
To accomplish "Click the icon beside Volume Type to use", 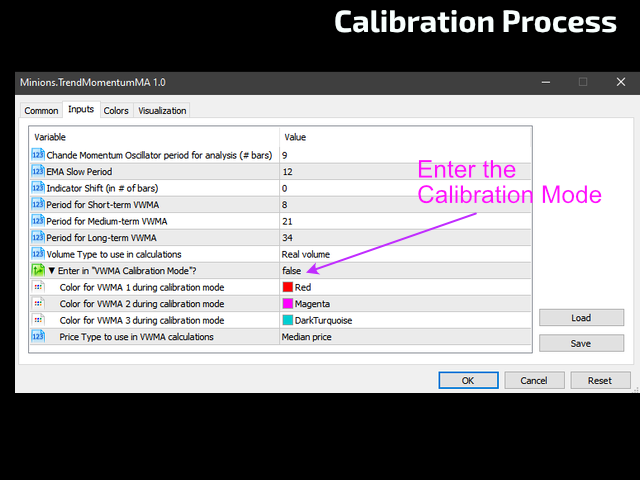I will coord(38,254).
